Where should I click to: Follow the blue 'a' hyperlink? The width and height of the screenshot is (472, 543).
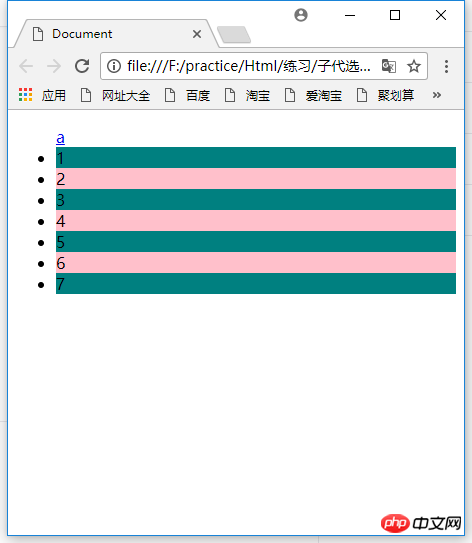(60, 138)
